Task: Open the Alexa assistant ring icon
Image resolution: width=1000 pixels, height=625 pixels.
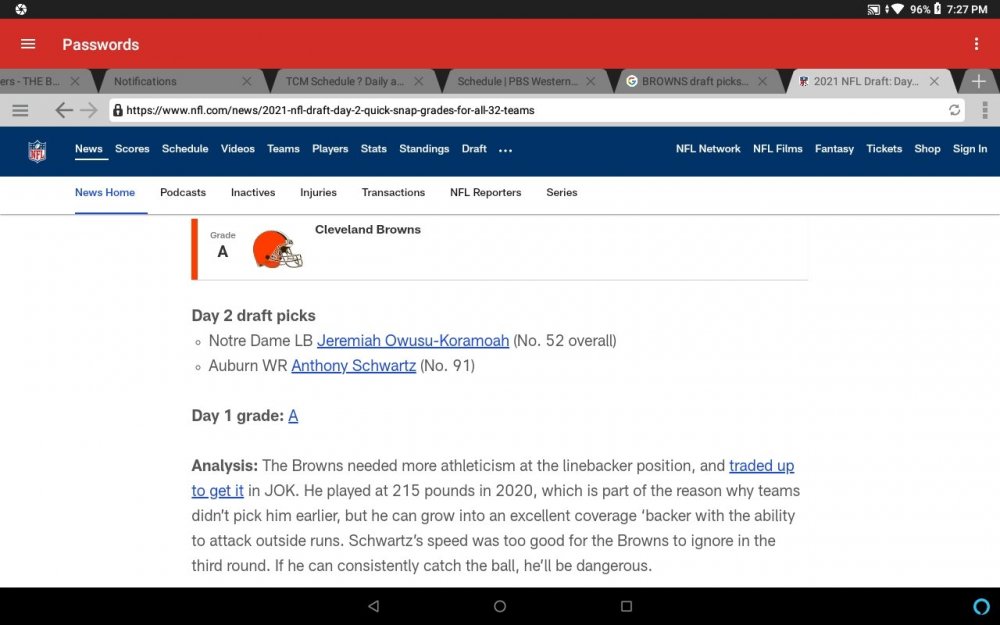Action: [982, 606]
